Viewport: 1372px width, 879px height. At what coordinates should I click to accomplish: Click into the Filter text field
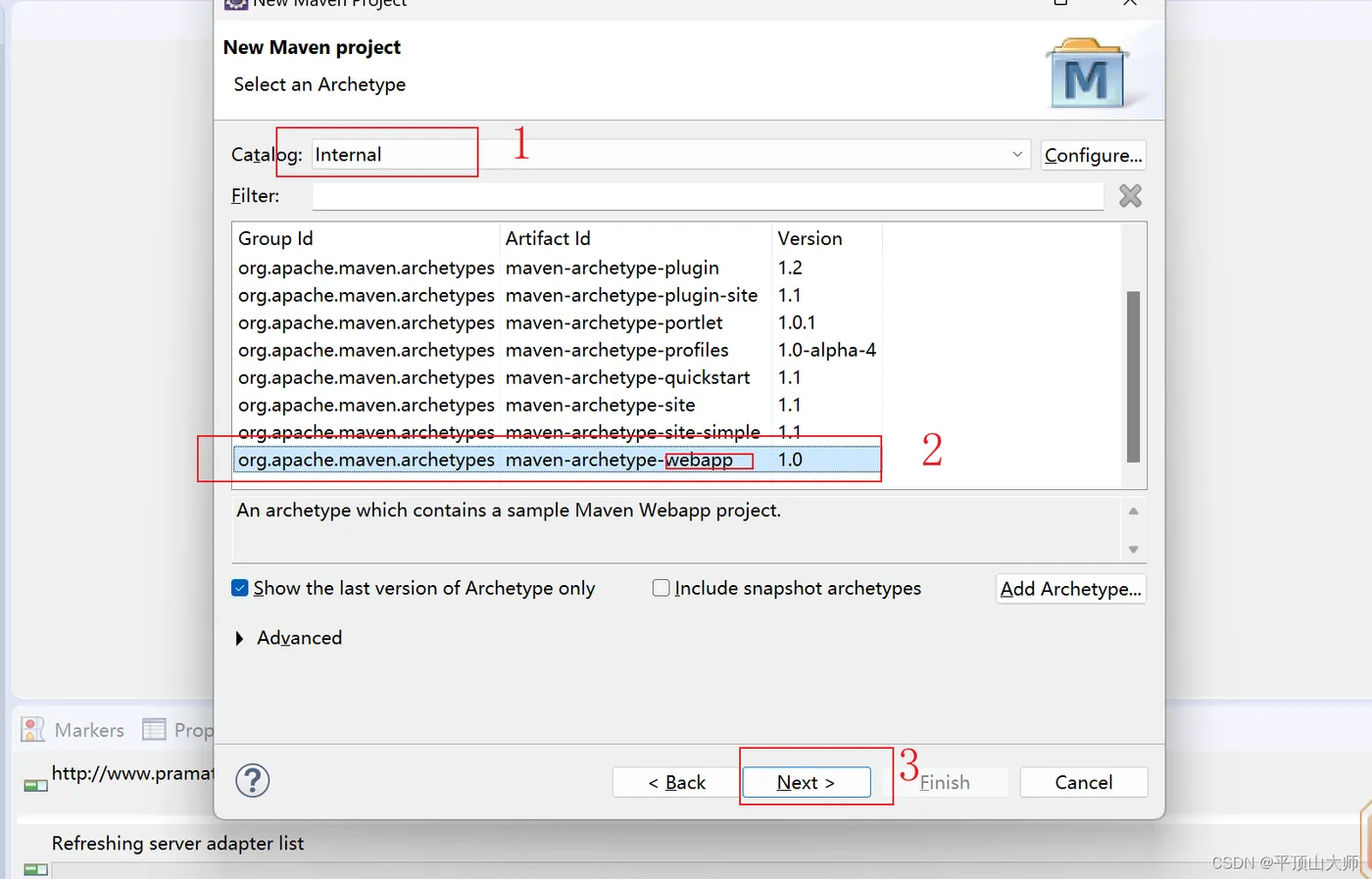(708, 196)
